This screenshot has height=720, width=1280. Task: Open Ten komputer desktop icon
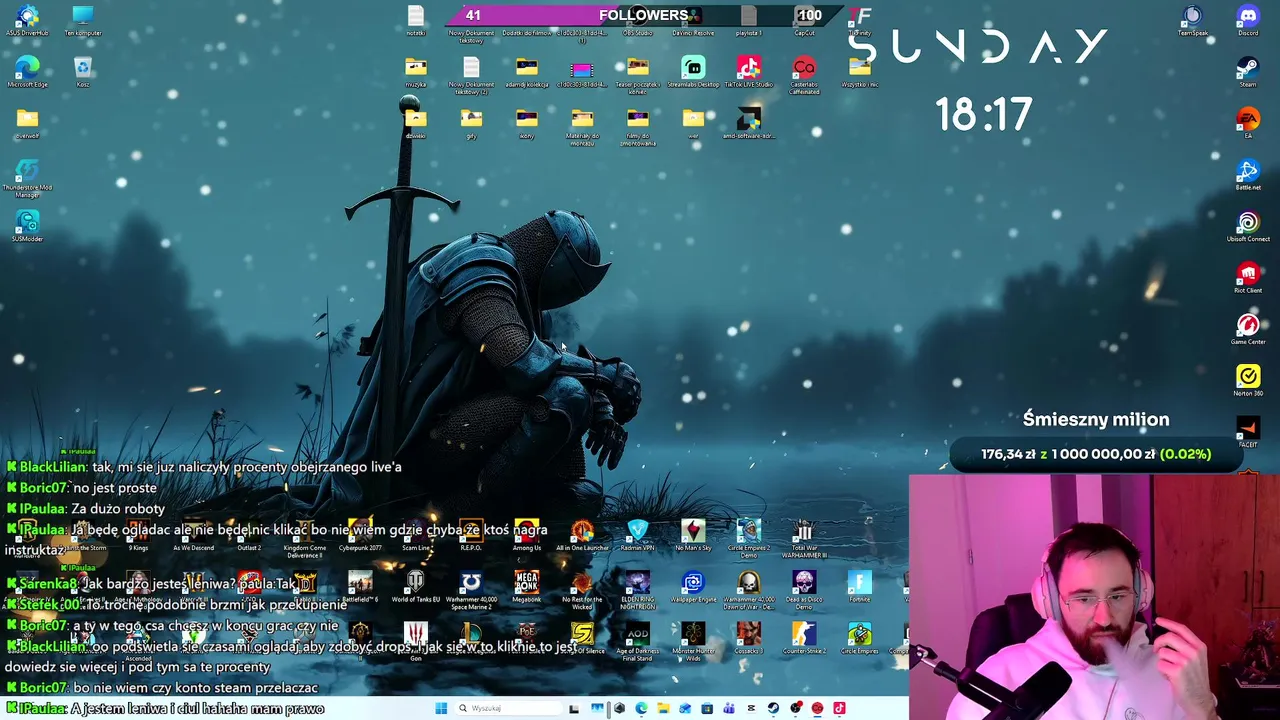(x=82, y=20)
